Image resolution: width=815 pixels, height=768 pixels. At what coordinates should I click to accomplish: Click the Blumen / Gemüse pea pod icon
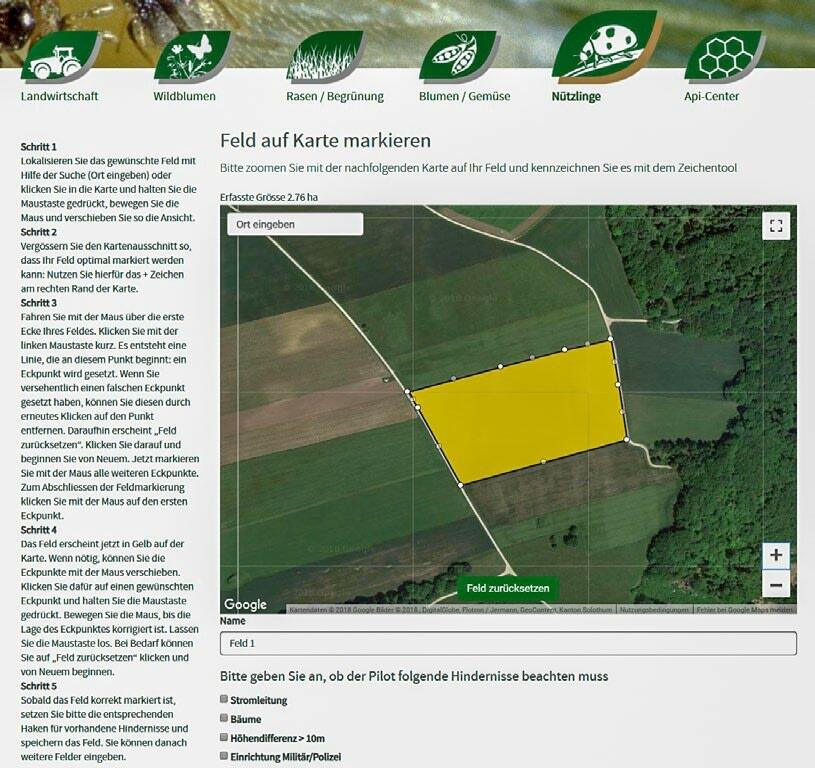point(457,57)
